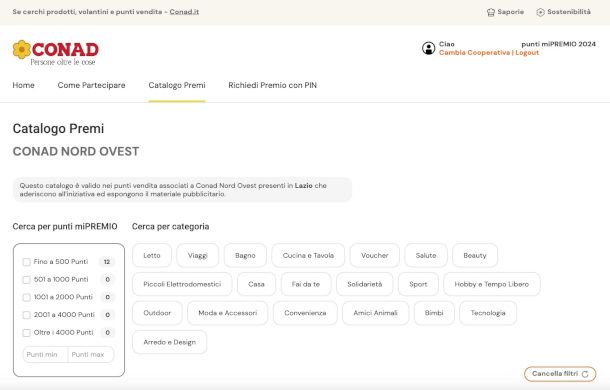Select the Cucina e Tavola category

click(x=308, y=255)
